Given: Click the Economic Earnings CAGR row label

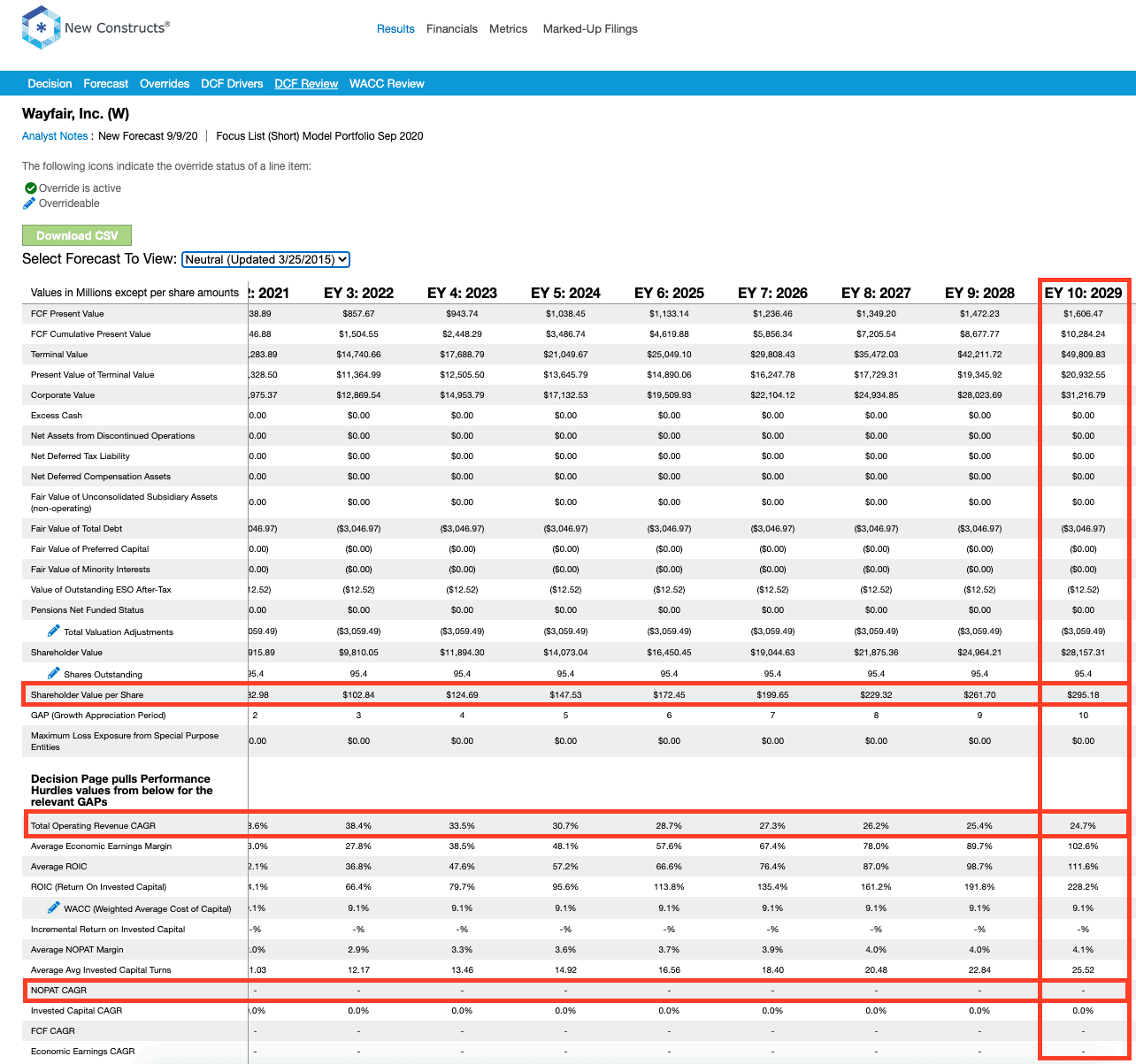Looking at the screenshot, I should (83, 1052).
